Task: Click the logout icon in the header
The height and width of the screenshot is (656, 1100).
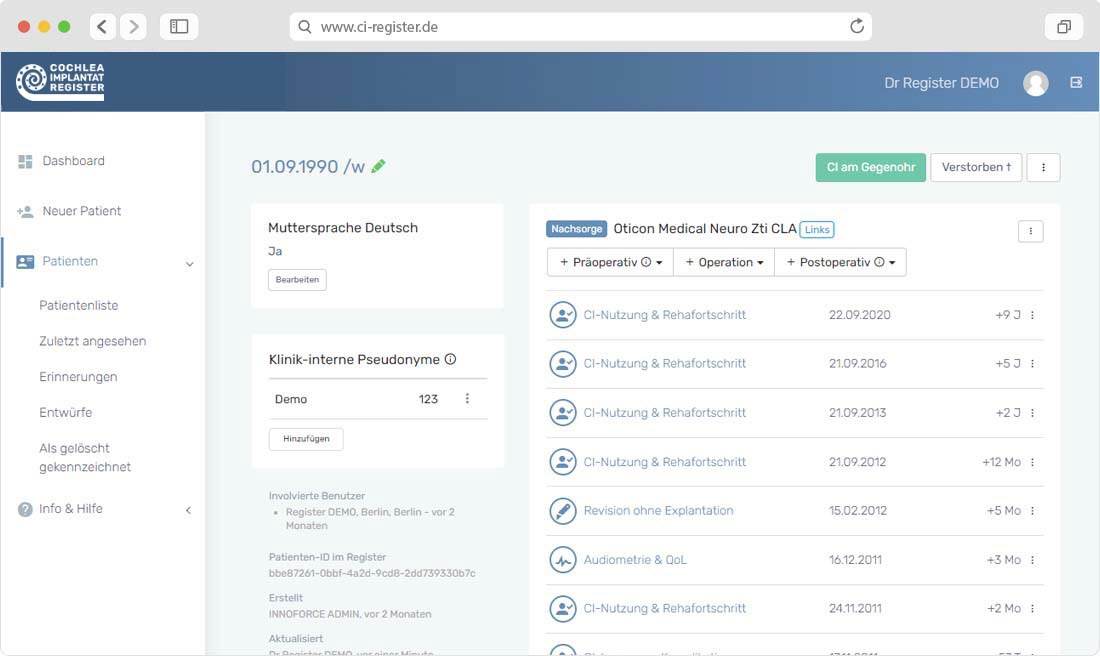Action: coord(1076,83)
